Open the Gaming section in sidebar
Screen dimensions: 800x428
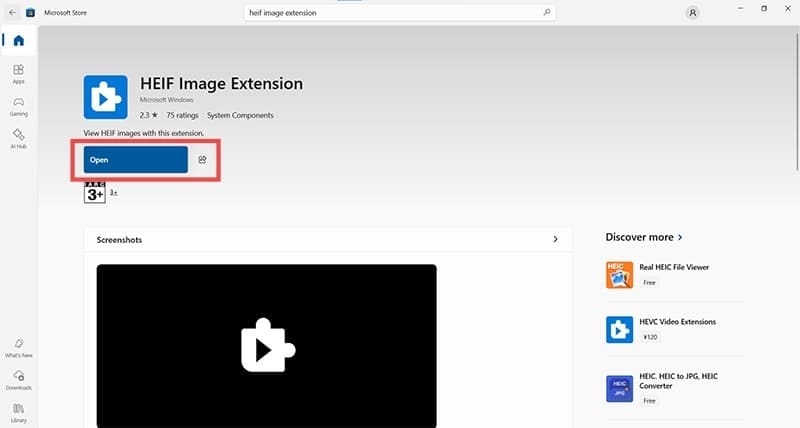click(x=19, y=106)
